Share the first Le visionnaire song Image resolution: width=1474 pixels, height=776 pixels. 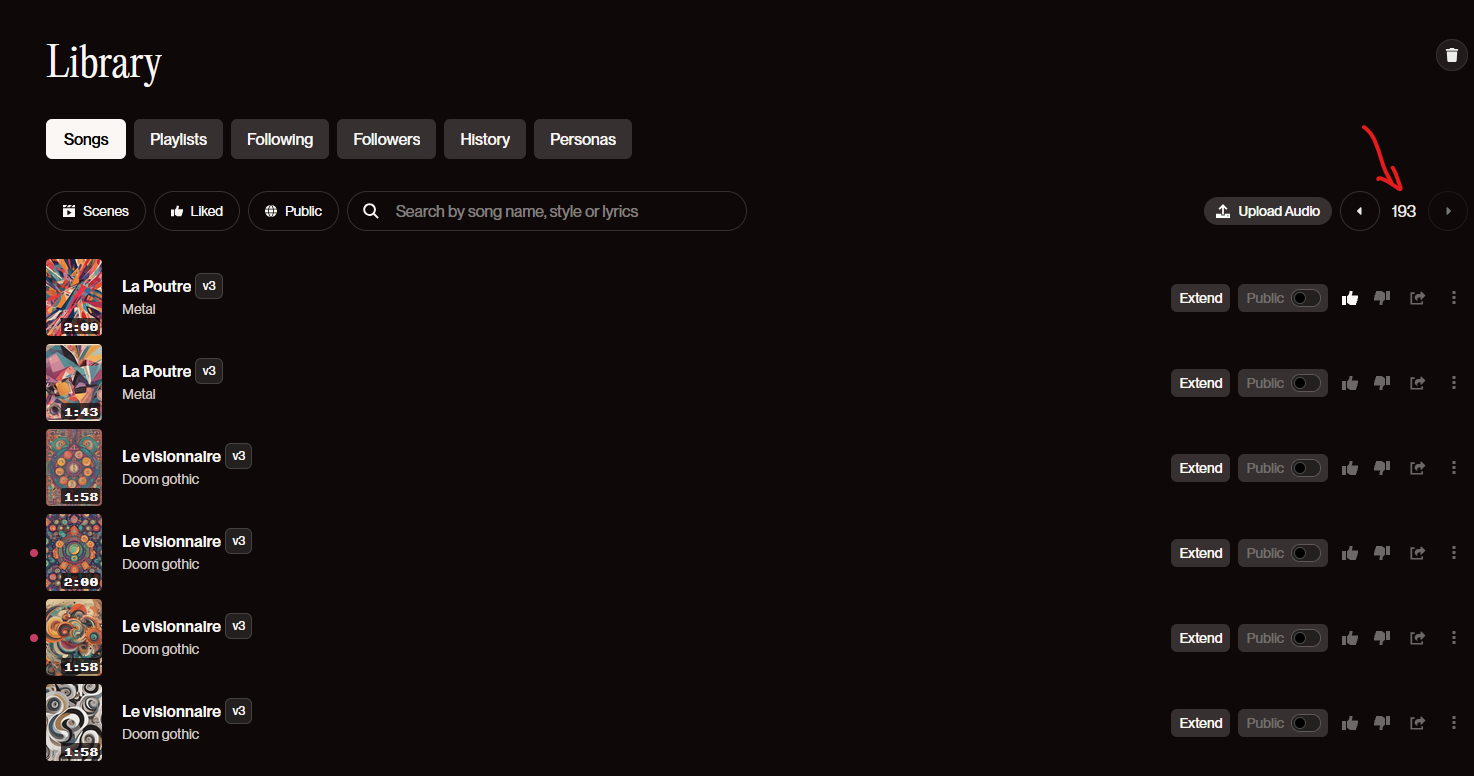point(1417,468)
